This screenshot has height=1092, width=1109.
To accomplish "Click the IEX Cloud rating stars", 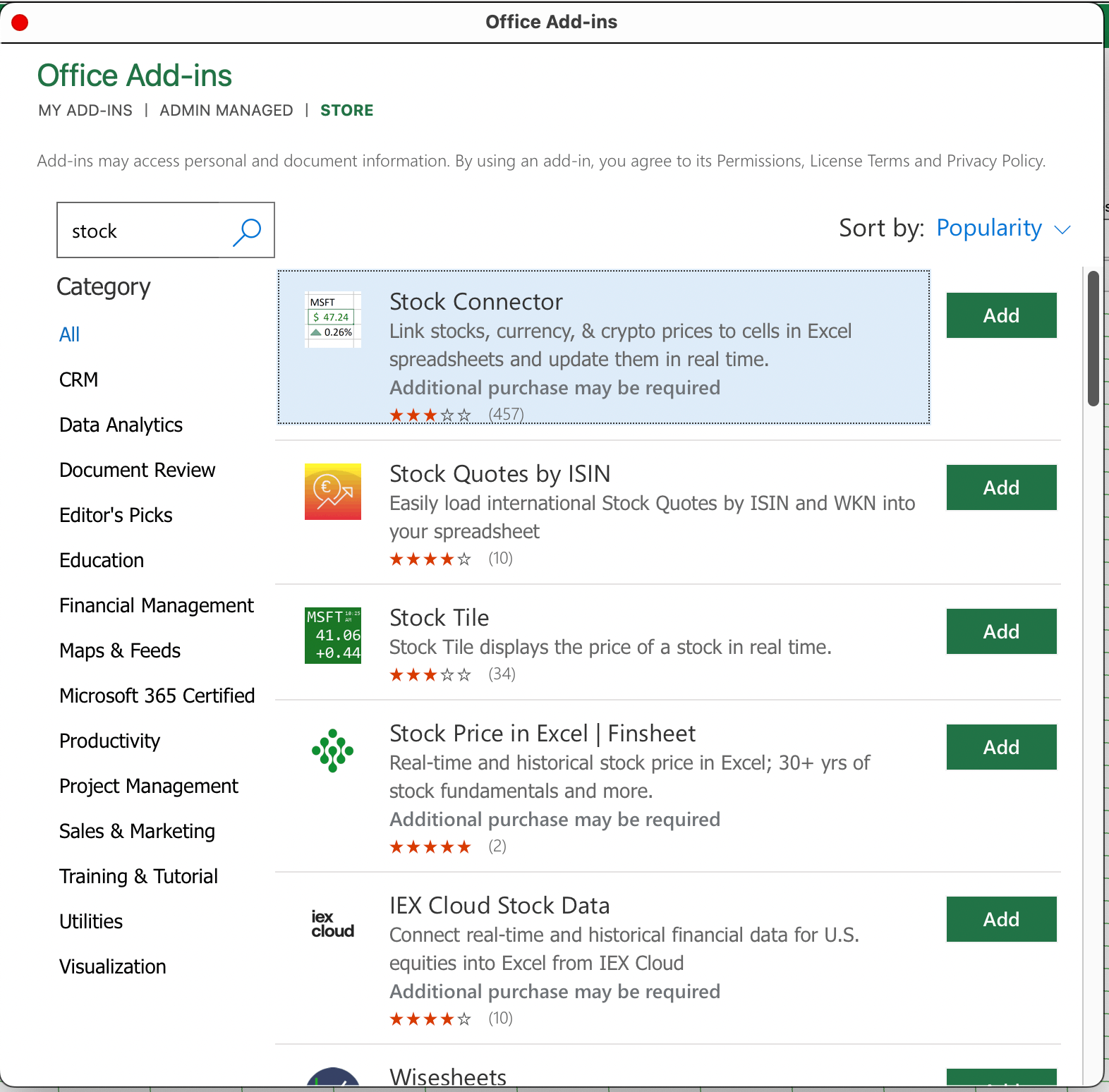I will click(x=430, y=1019).
